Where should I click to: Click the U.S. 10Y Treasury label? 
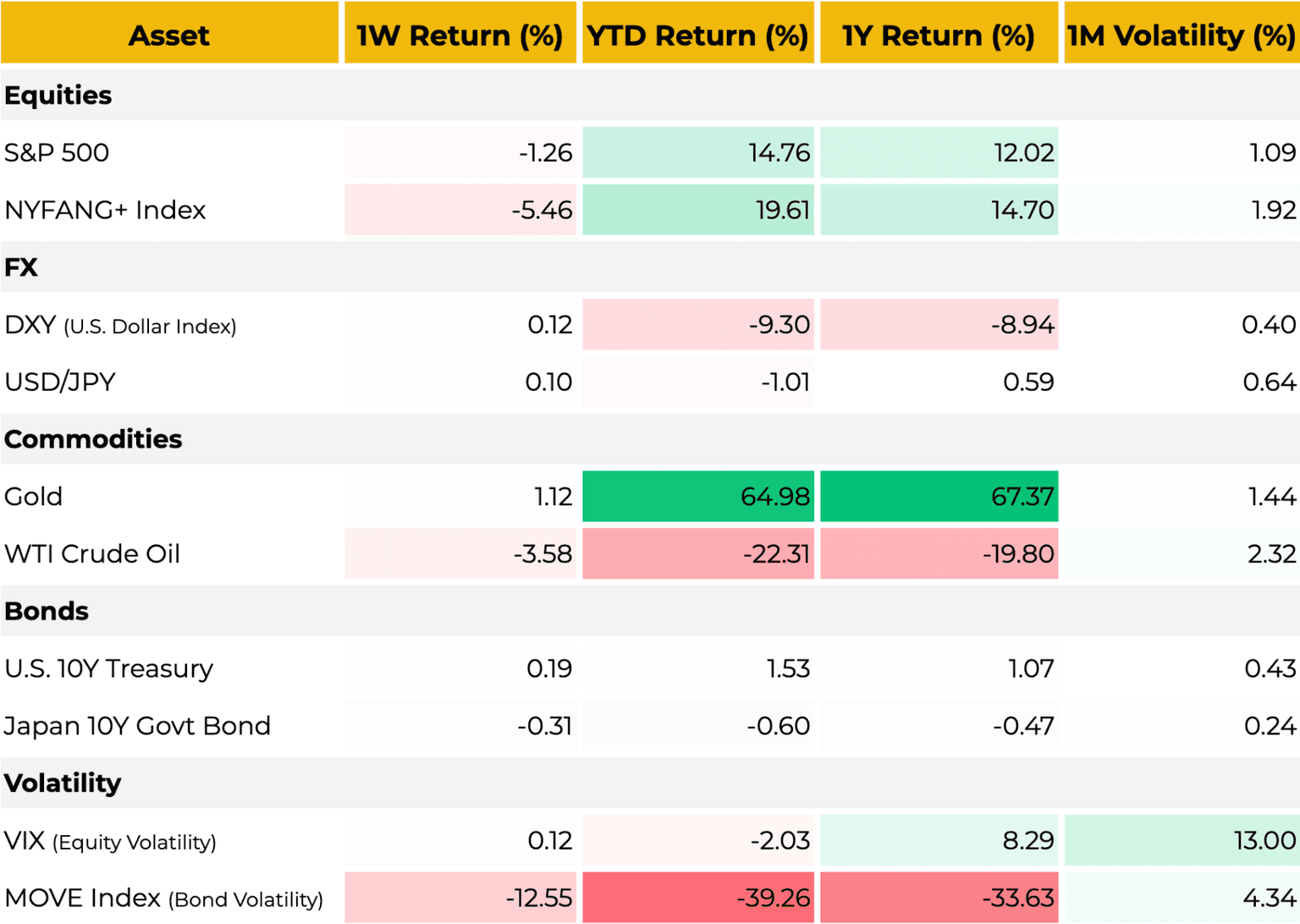click(x=108, y=668)
